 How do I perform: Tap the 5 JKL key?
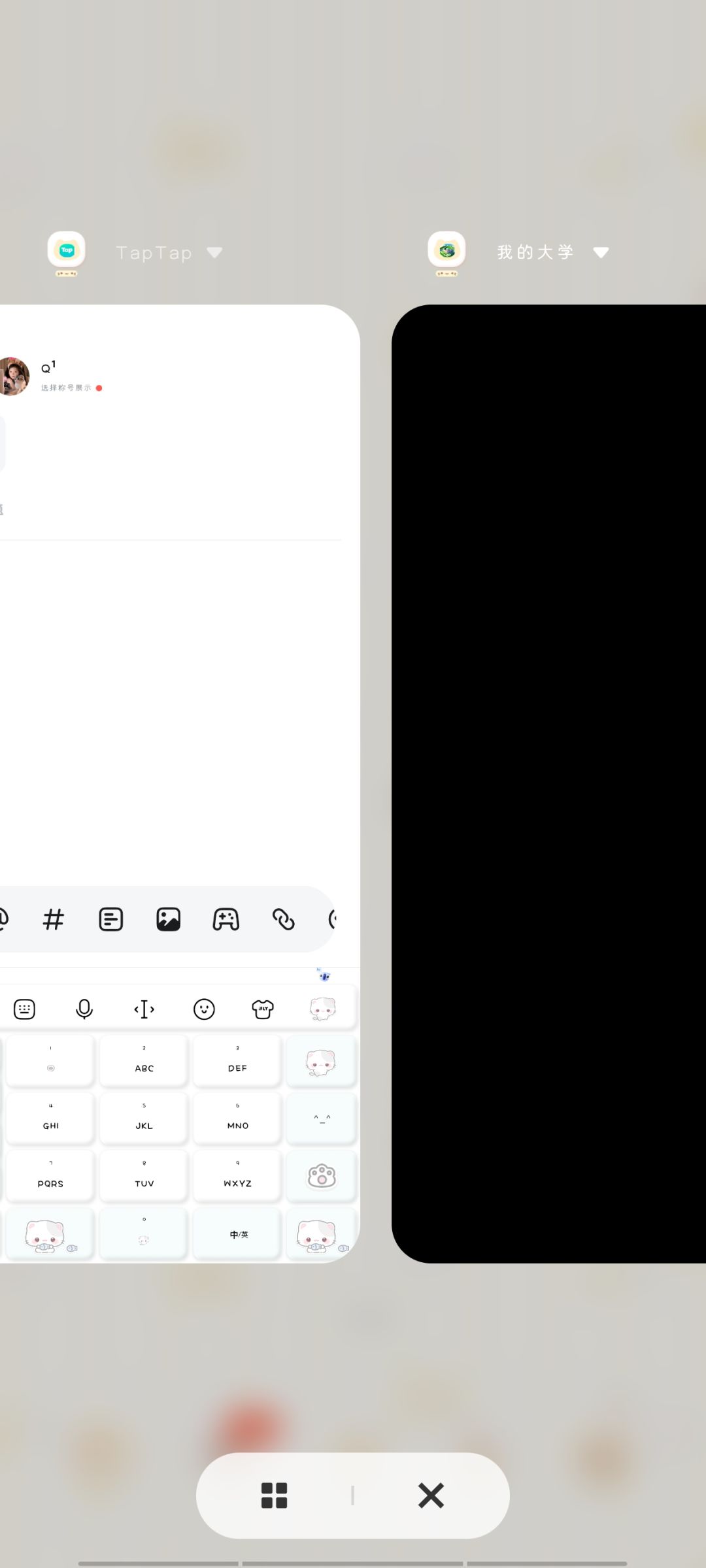tap(144, 1119)
